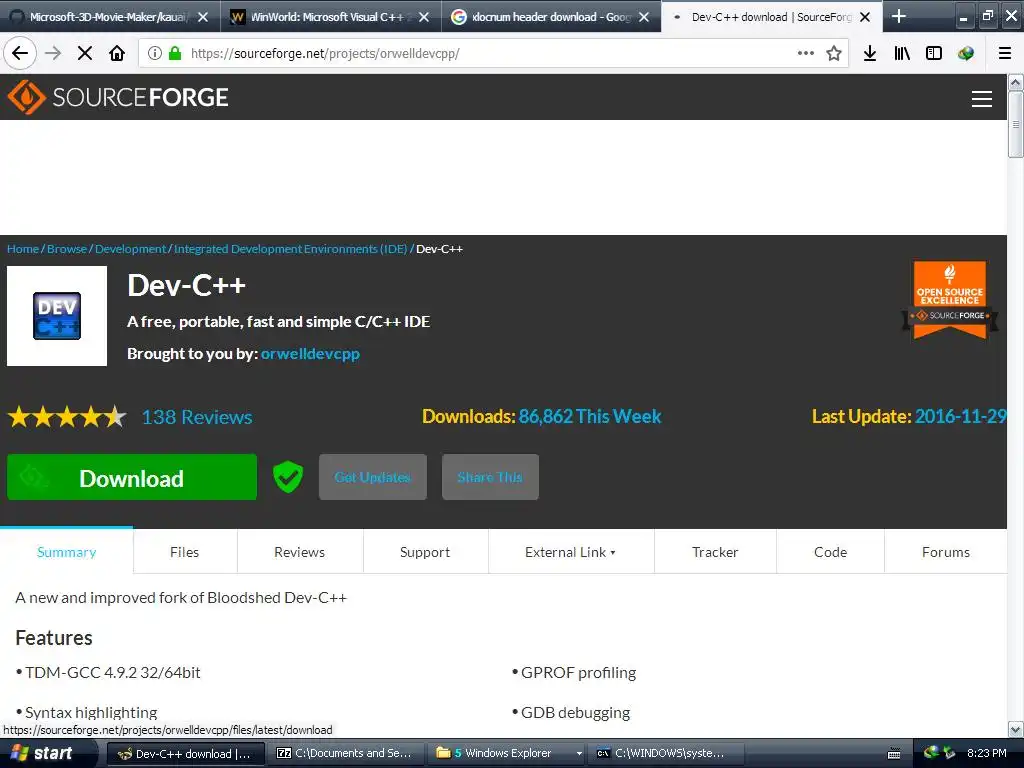Click the browser forward arrow
1024x768 pixels.
(53, 54)
